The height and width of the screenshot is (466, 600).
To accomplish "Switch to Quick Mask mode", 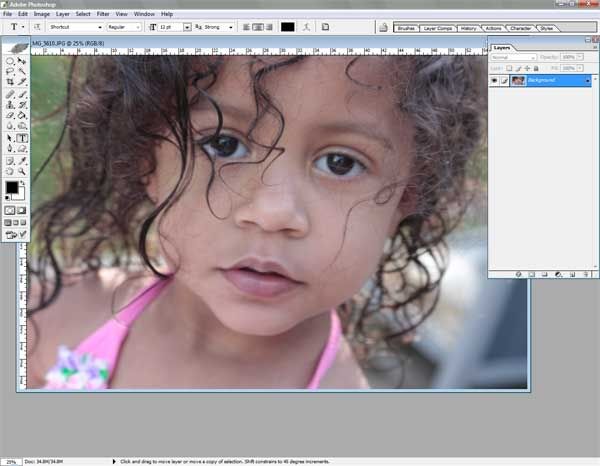I will point(22,210).
